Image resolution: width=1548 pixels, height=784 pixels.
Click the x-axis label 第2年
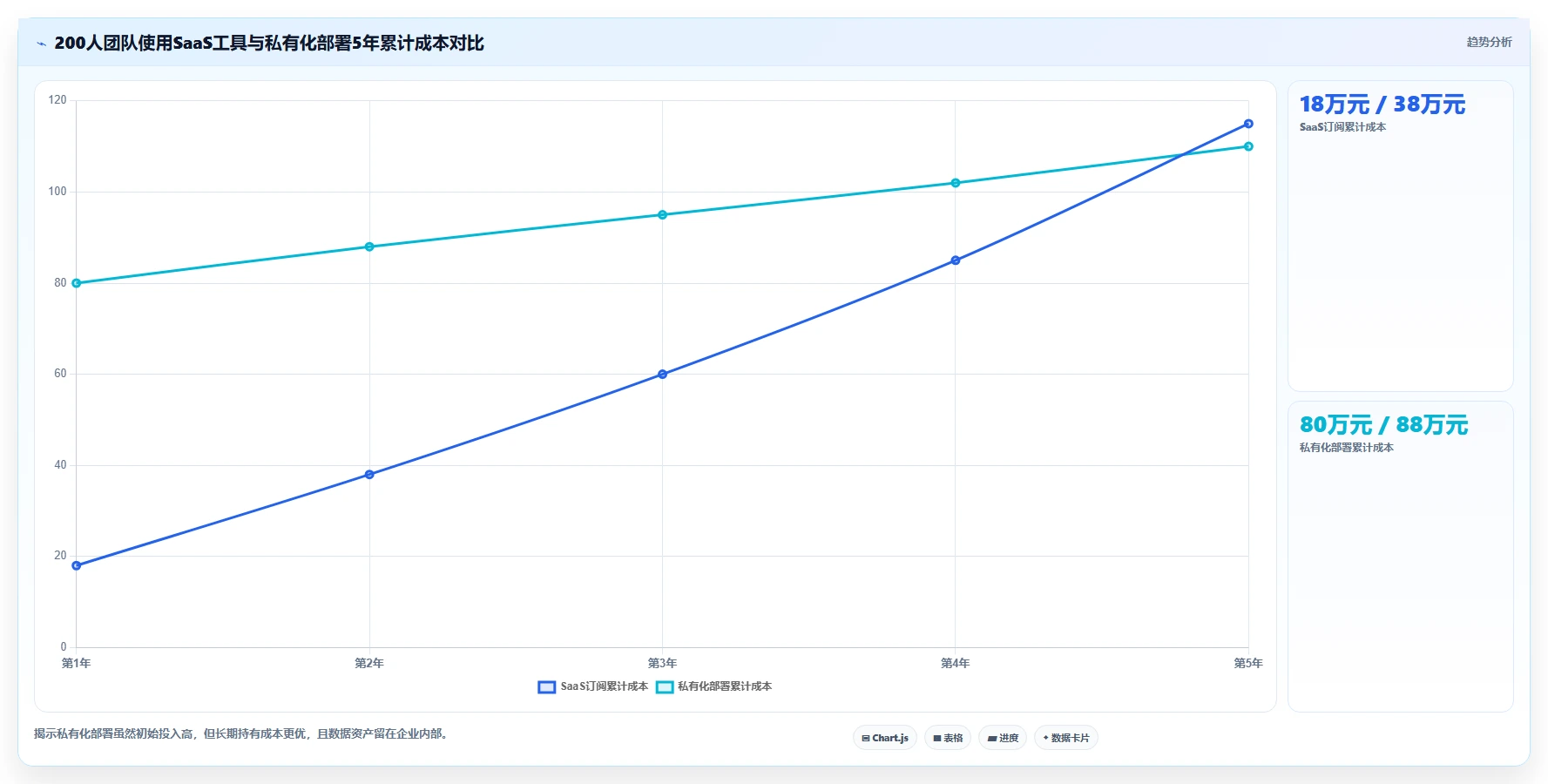(x=369, y=664)
